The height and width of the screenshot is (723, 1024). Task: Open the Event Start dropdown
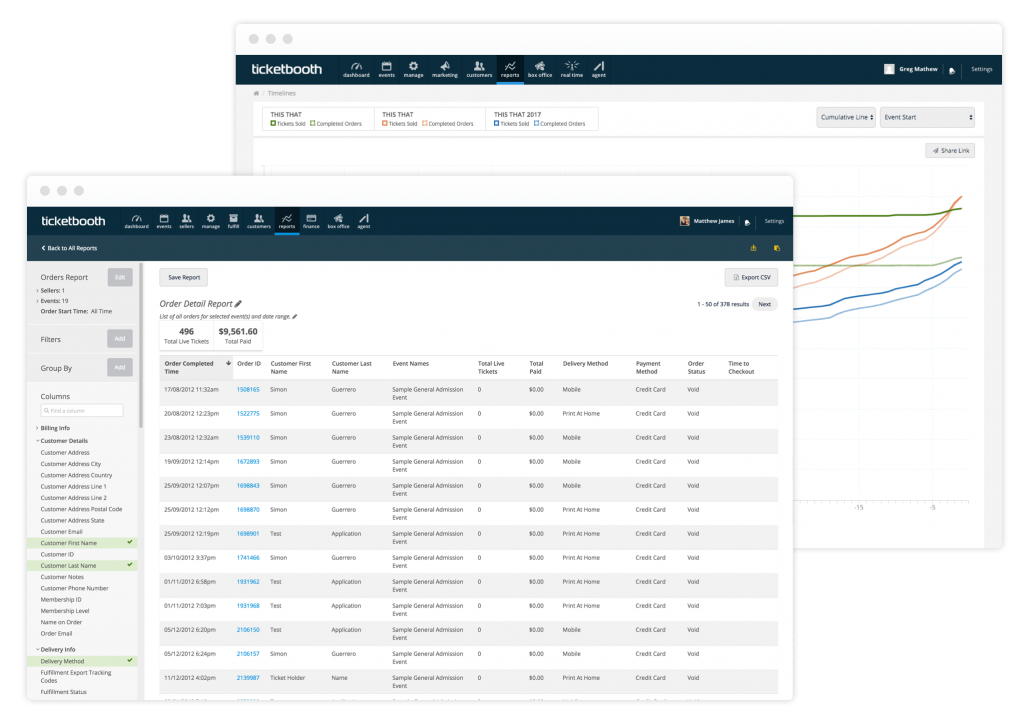coord(926,116)
